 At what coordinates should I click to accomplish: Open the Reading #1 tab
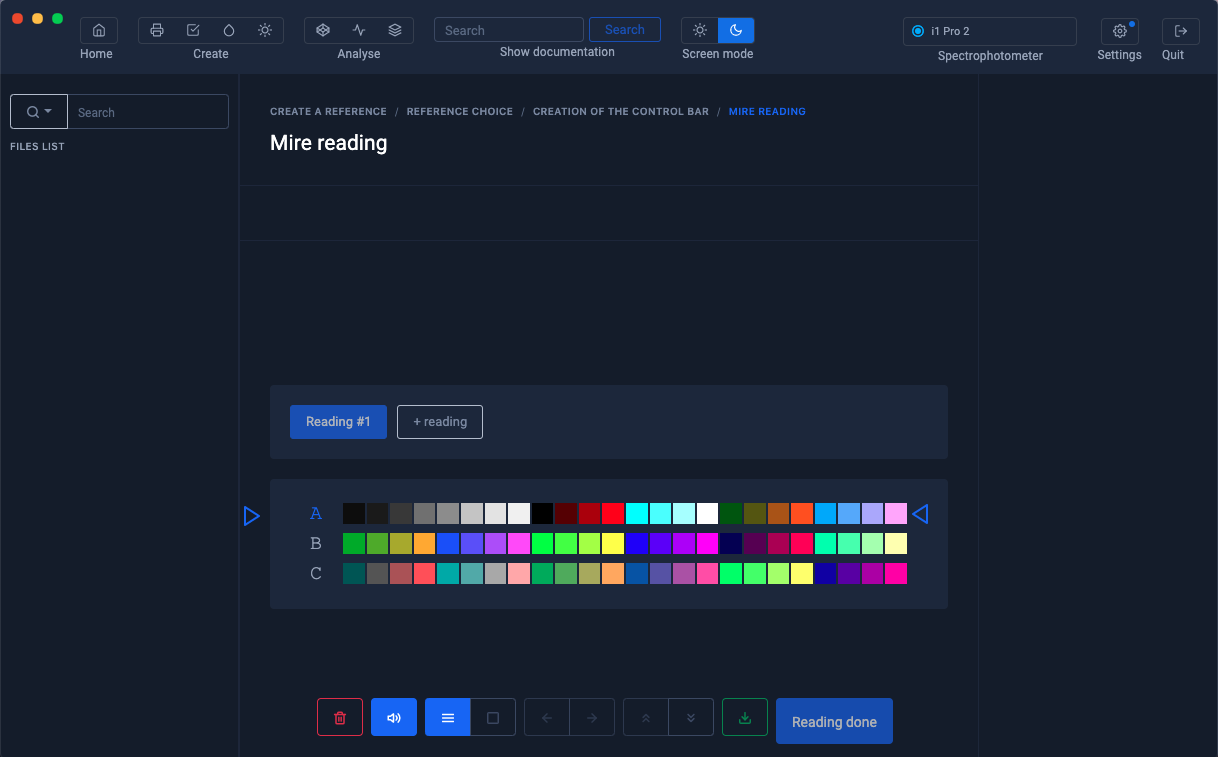point(338,422)
